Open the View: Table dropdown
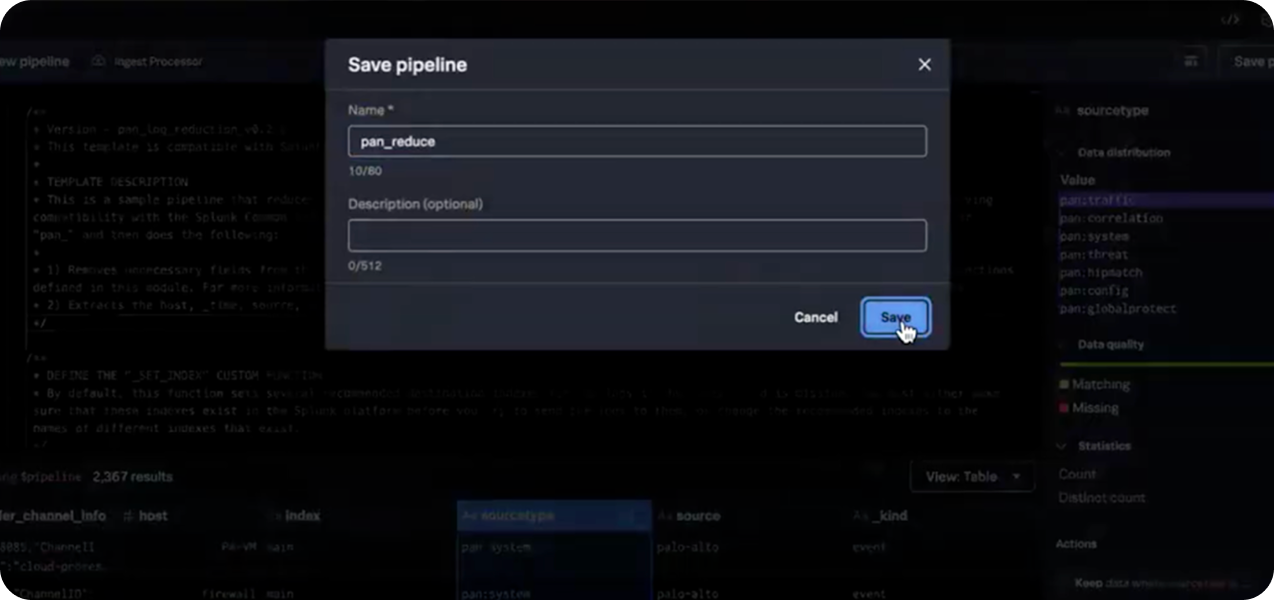The image size is (1274, 600). [972, 477]
